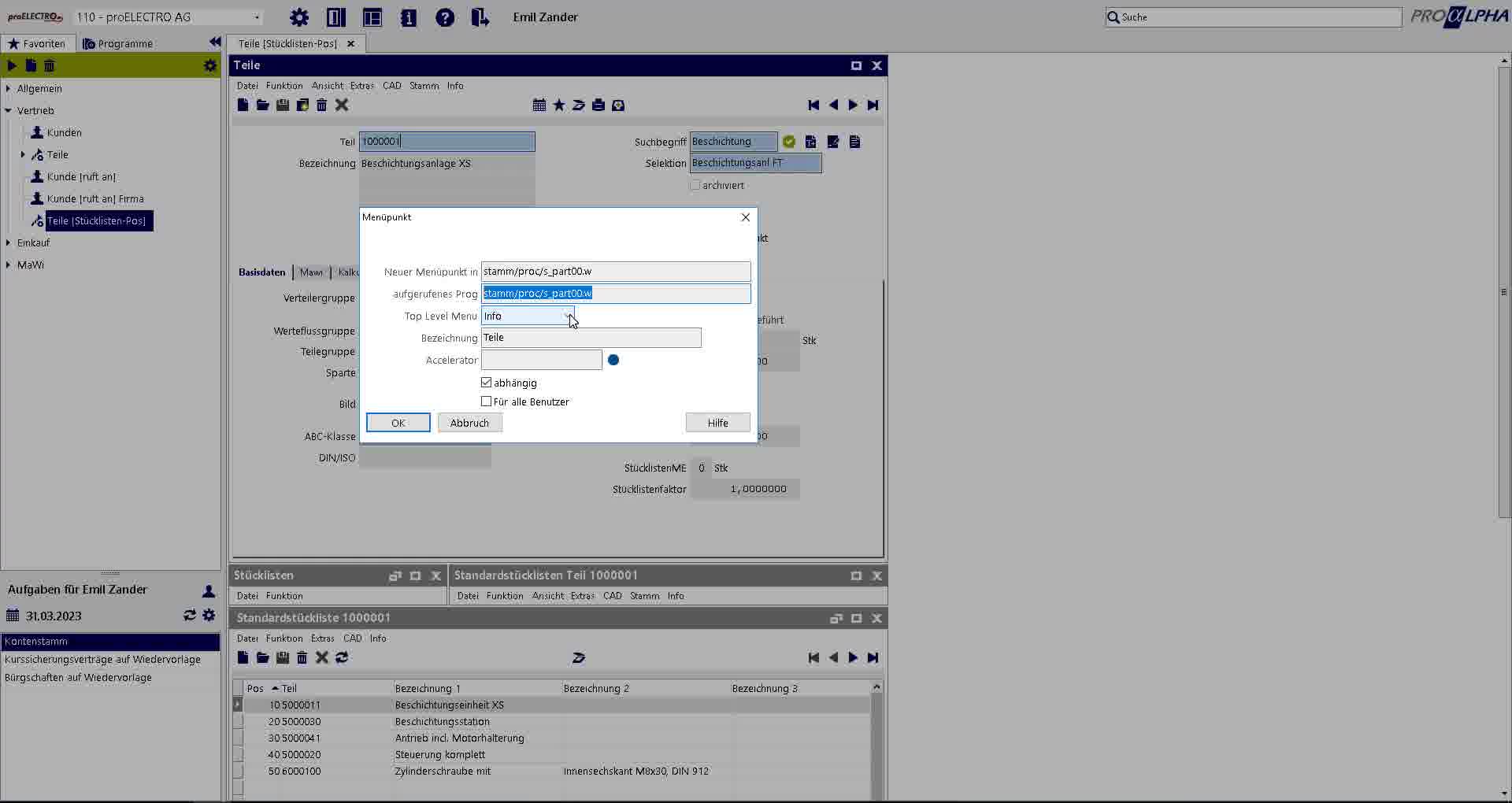The height and width of the screenshot is (803, 1512).
Task: Select Bürgschaften auf Wiedervorlage task
Action: coord(110,678)
